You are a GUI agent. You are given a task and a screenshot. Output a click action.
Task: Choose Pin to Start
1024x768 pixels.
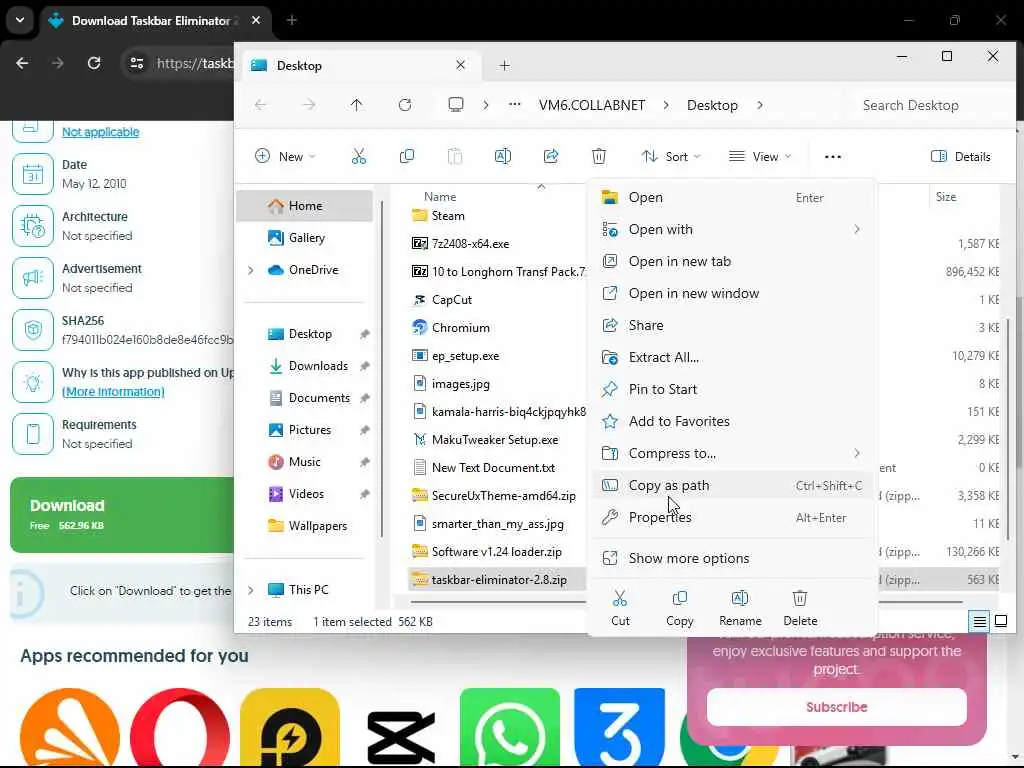(x=733, y=389)
